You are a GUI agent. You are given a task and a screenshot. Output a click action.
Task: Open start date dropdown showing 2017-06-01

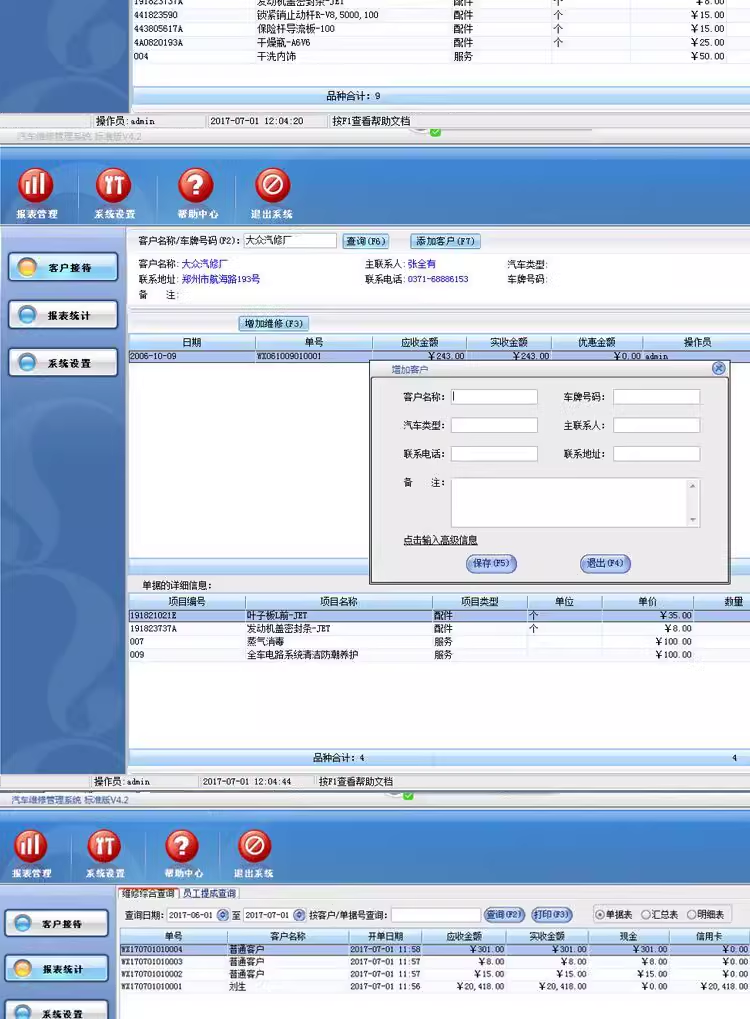(223, 915)
